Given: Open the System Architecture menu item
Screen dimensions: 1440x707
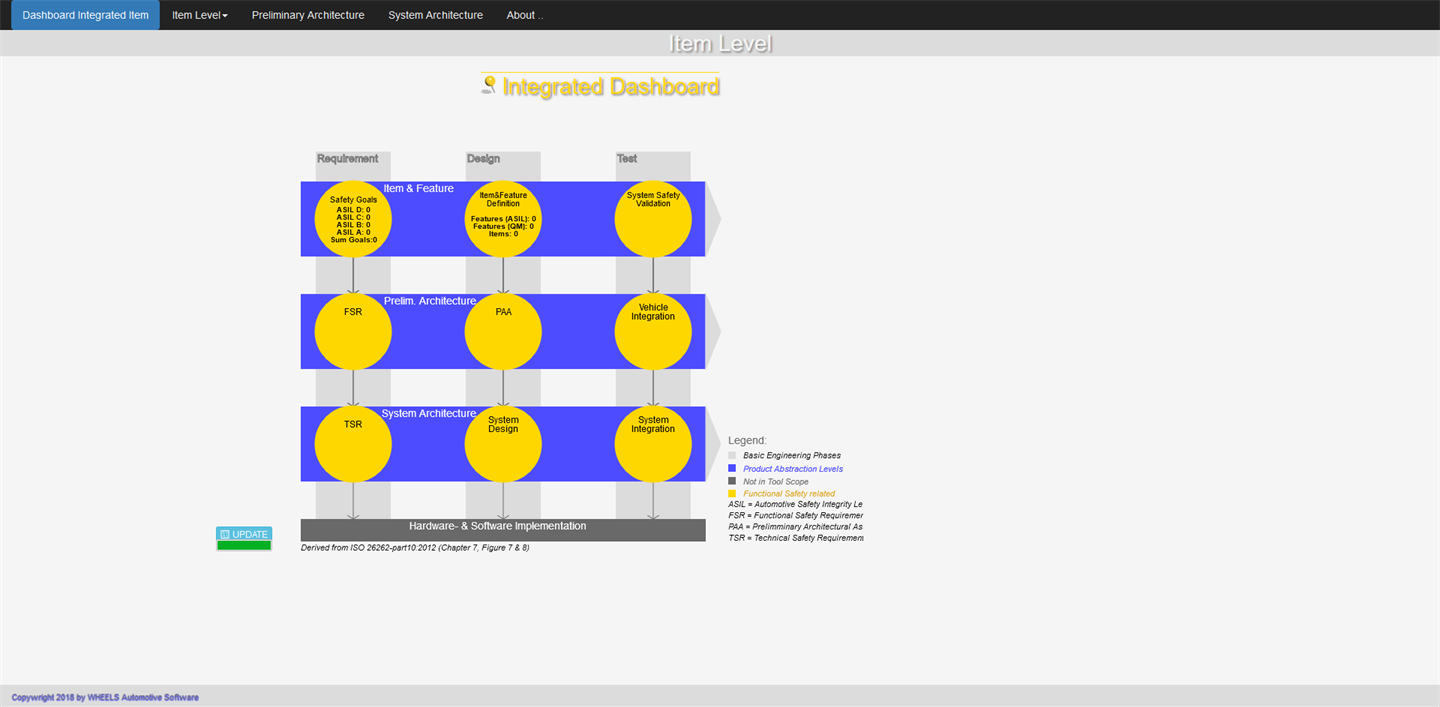Looking at the screenshot, I should click(x=435, y=15).
